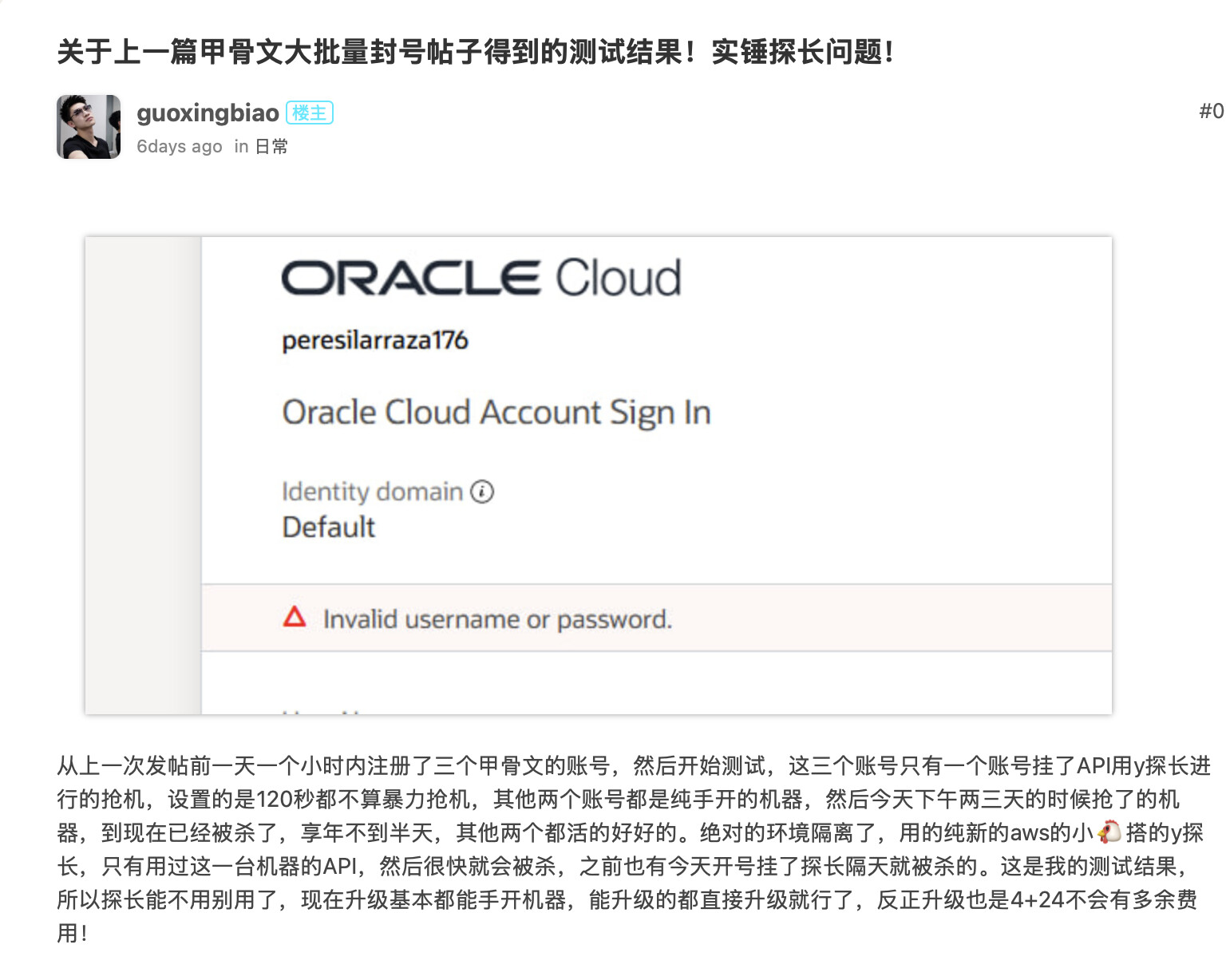Click the final line 用！ of post
Screen dimensions: 1226x980
72,933
